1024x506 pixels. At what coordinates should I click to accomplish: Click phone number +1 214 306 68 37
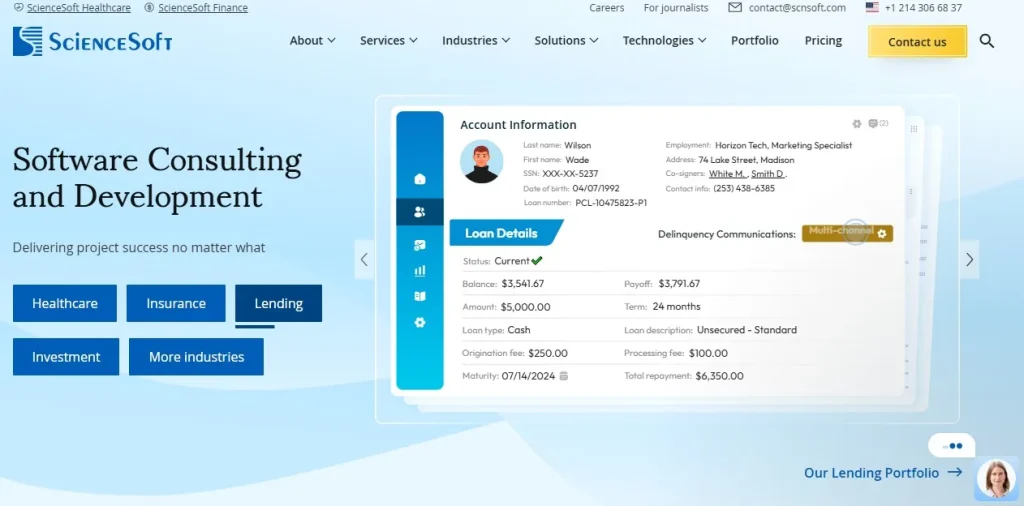click(923, 8)
